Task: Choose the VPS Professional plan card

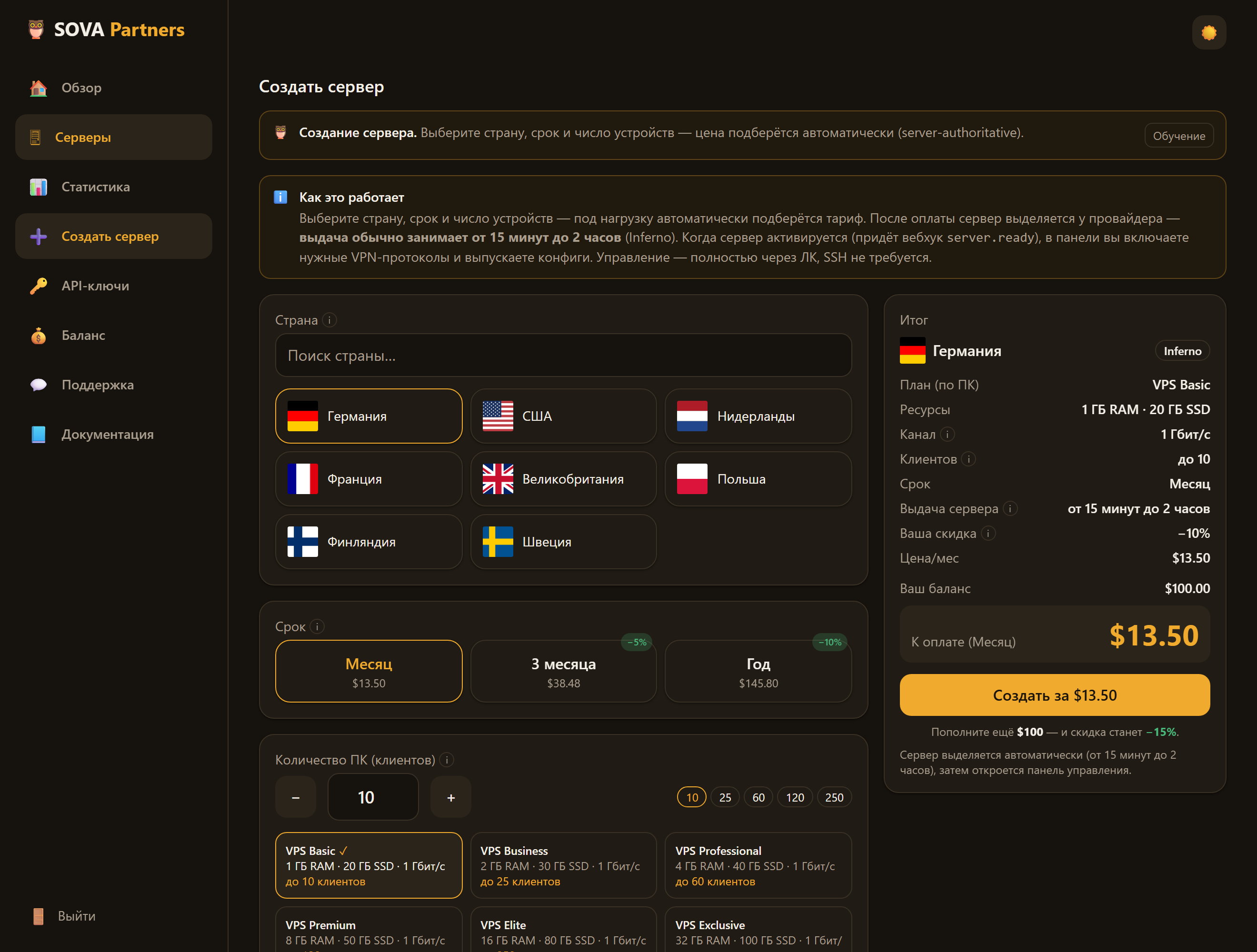Action: (758, 866)
